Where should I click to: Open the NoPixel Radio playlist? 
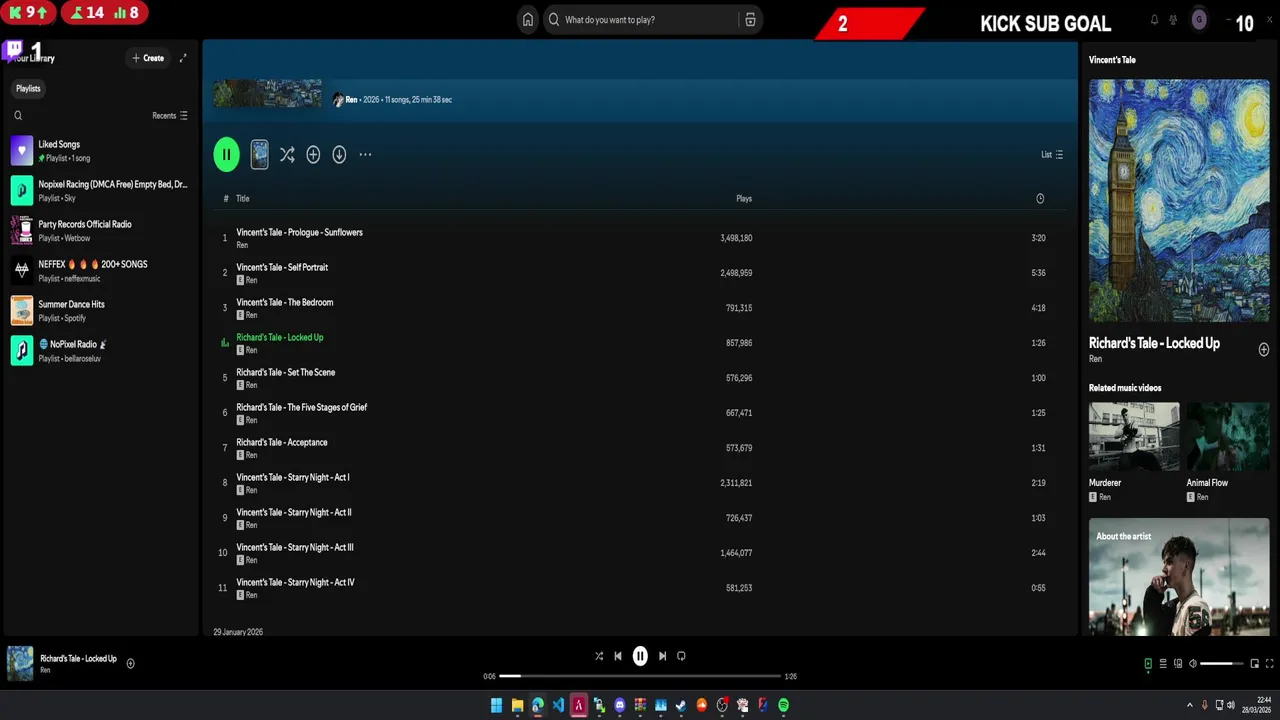(100, 351)
